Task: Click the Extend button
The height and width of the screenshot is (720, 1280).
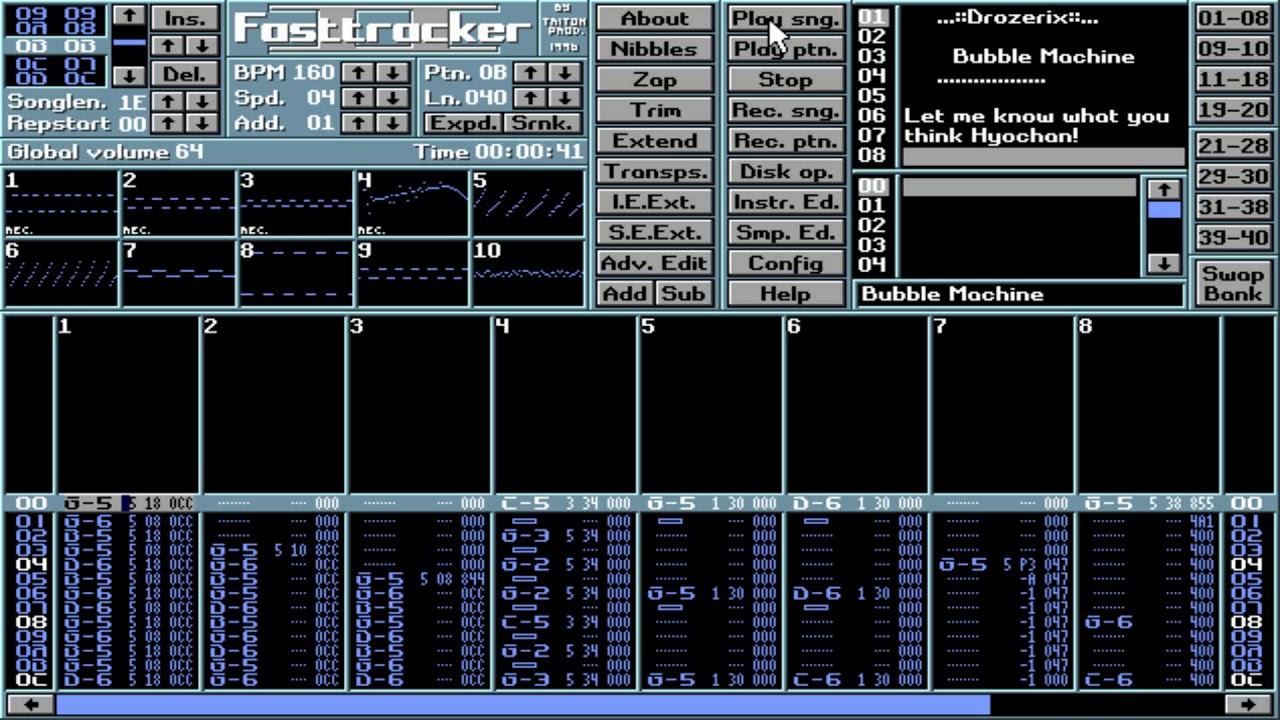Action: point(654,141)
